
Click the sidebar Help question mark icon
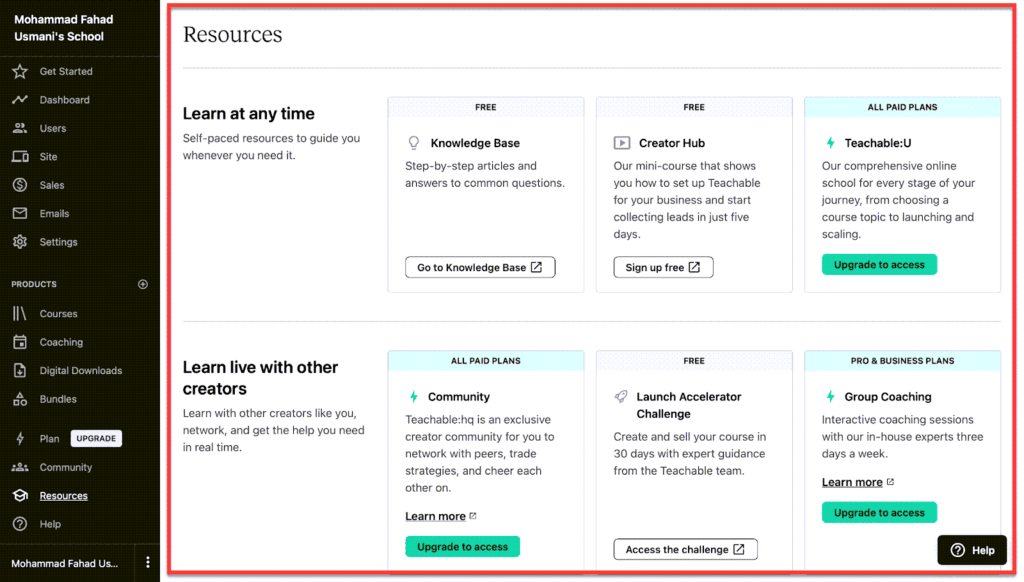[x=20, y=524]
